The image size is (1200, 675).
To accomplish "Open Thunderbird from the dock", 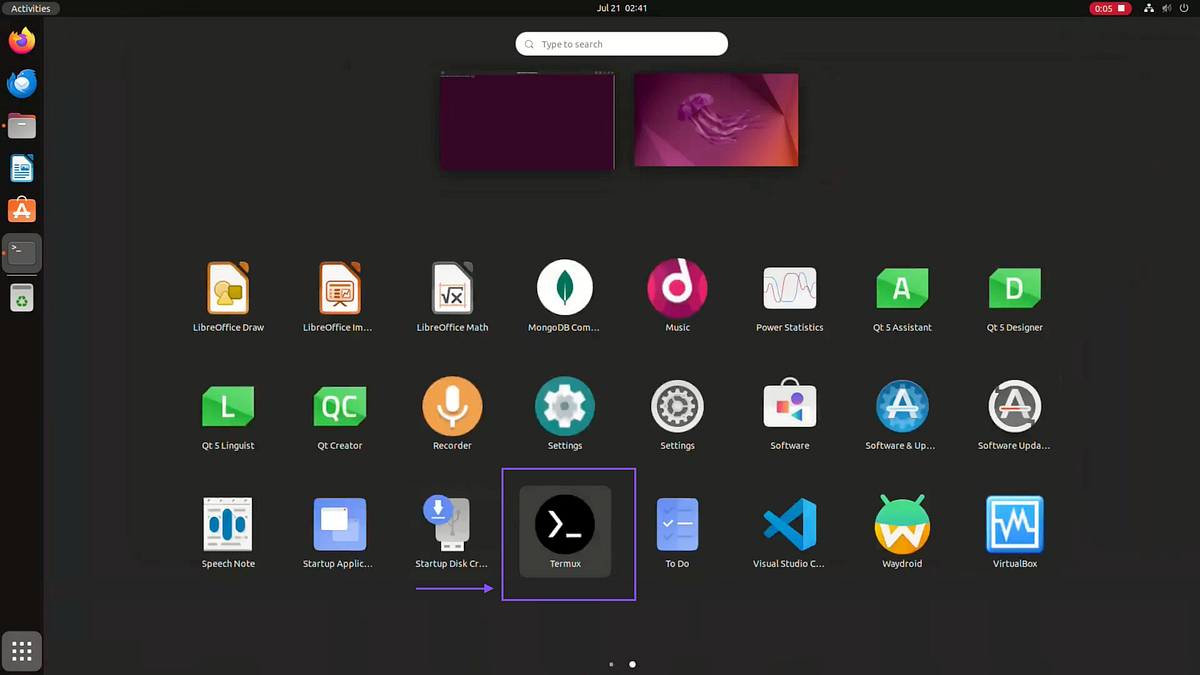I will pyautogui.click(x=21, y=83).
